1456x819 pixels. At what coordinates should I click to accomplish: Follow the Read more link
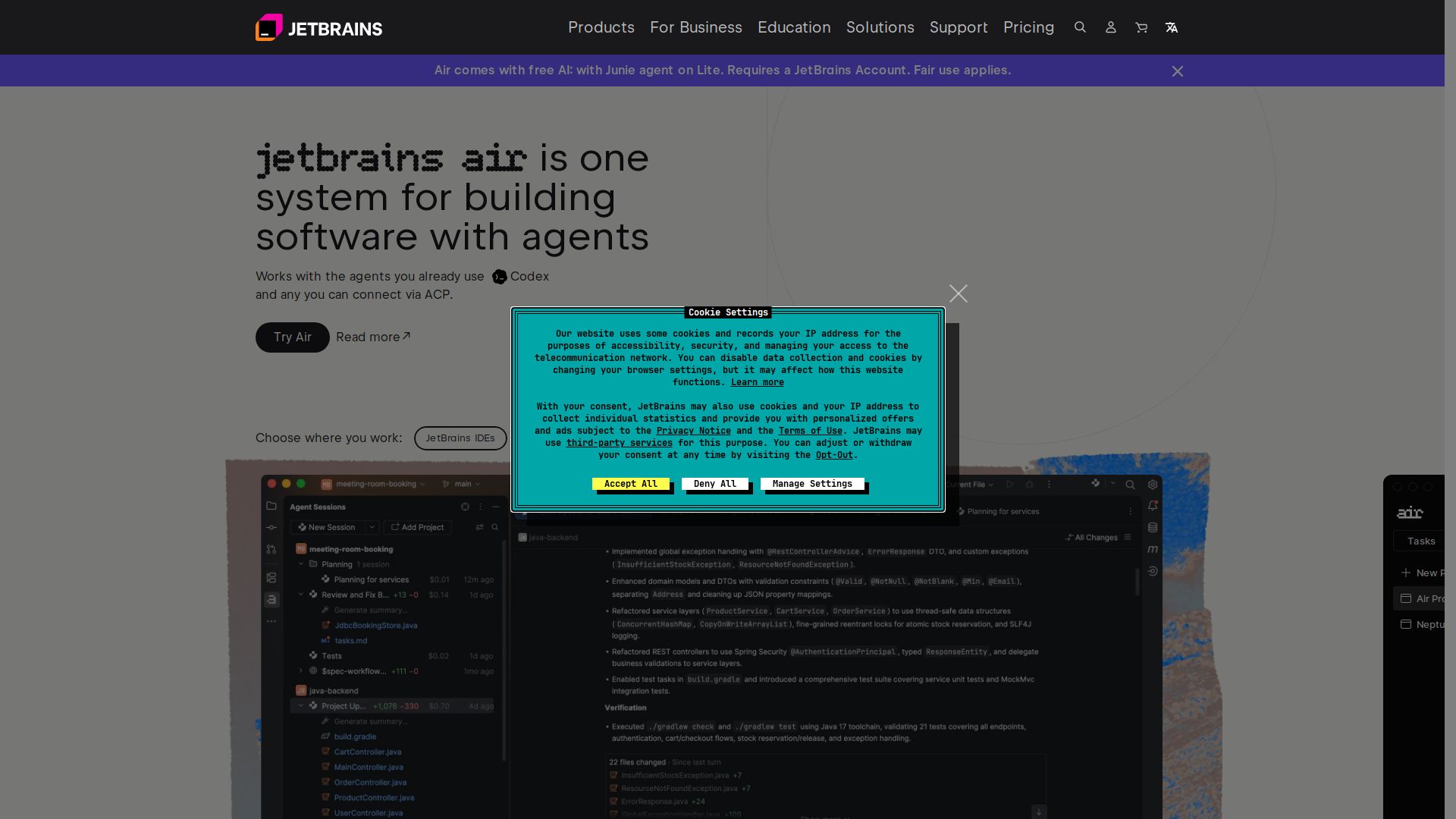(x=373, y=337)
